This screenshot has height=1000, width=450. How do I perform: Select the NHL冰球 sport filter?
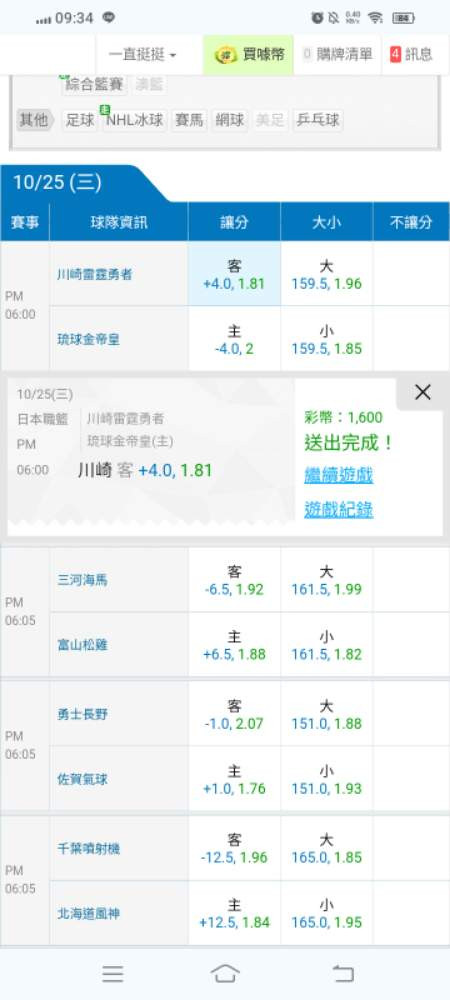[134, 120]
